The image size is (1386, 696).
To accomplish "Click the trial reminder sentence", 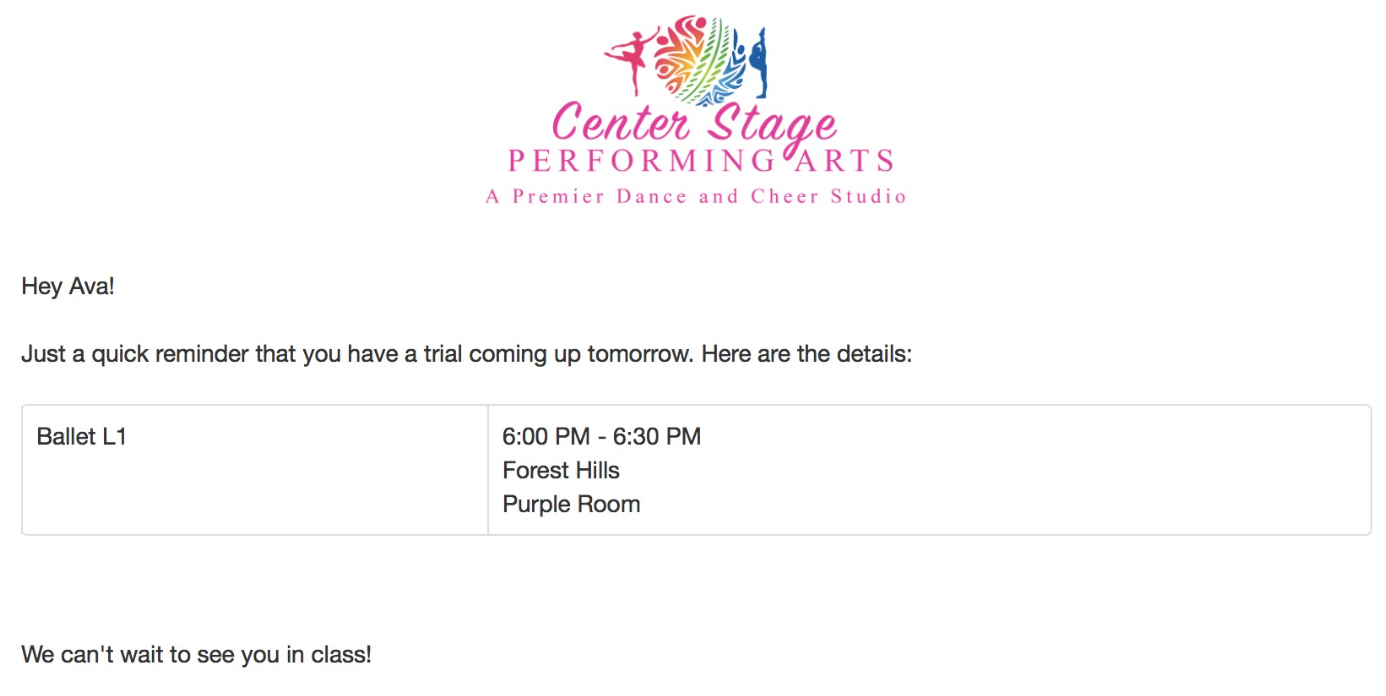I will (467, 355).
